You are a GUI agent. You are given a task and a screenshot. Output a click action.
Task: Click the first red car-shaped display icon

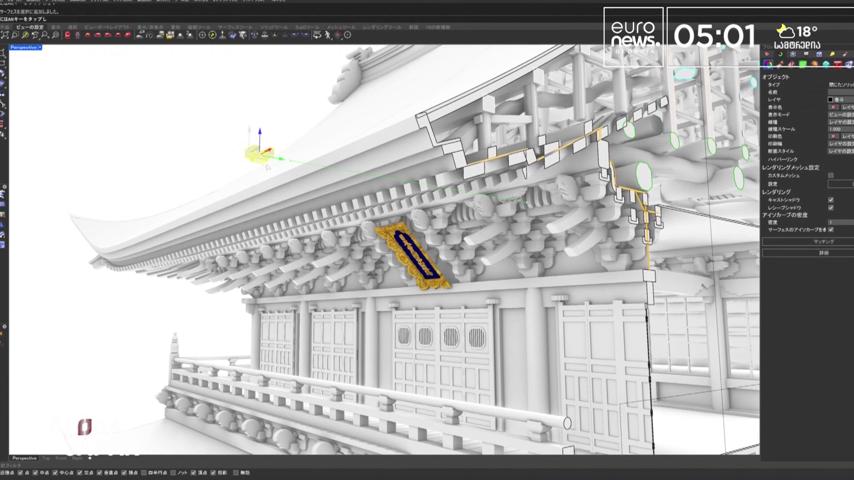pyautogui.click(x=88, y=35)
